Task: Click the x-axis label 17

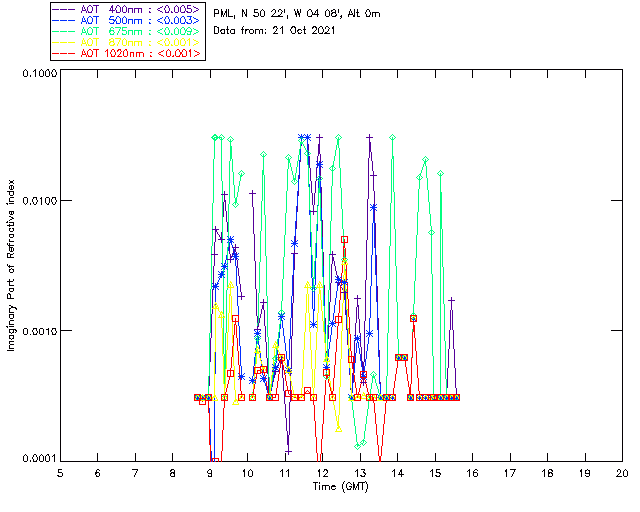Action: [x=510, y=473]
